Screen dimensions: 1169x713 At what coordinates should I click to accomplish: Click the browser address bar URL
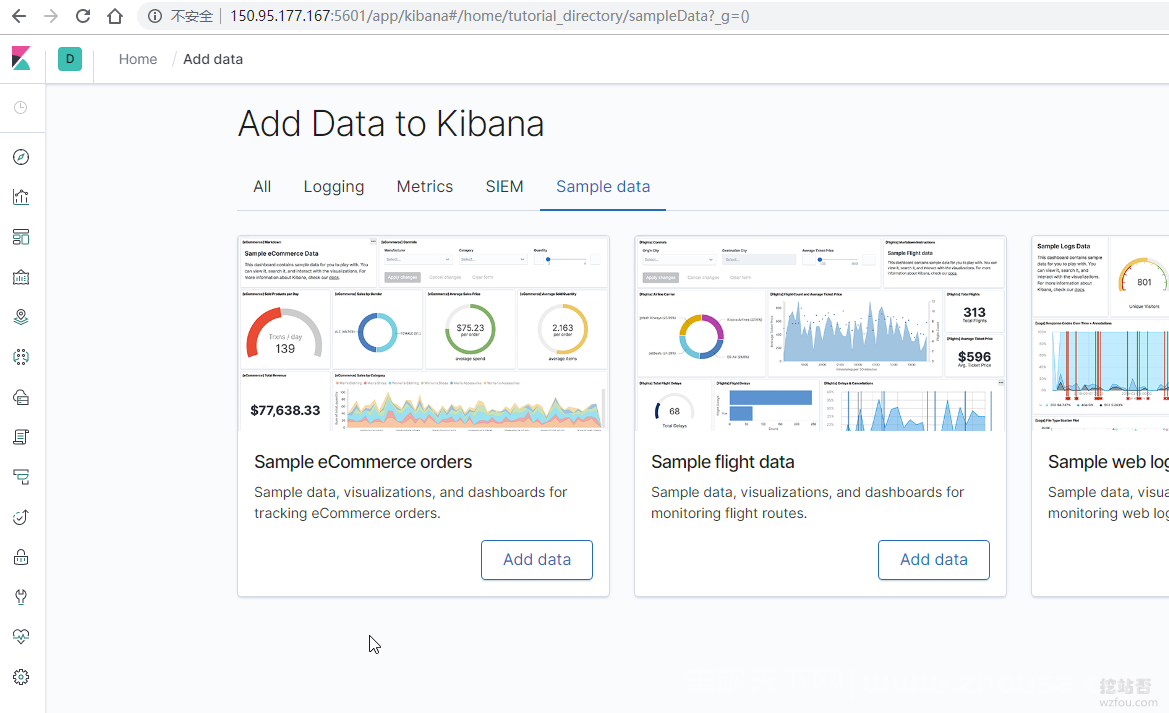click(490, 16)
